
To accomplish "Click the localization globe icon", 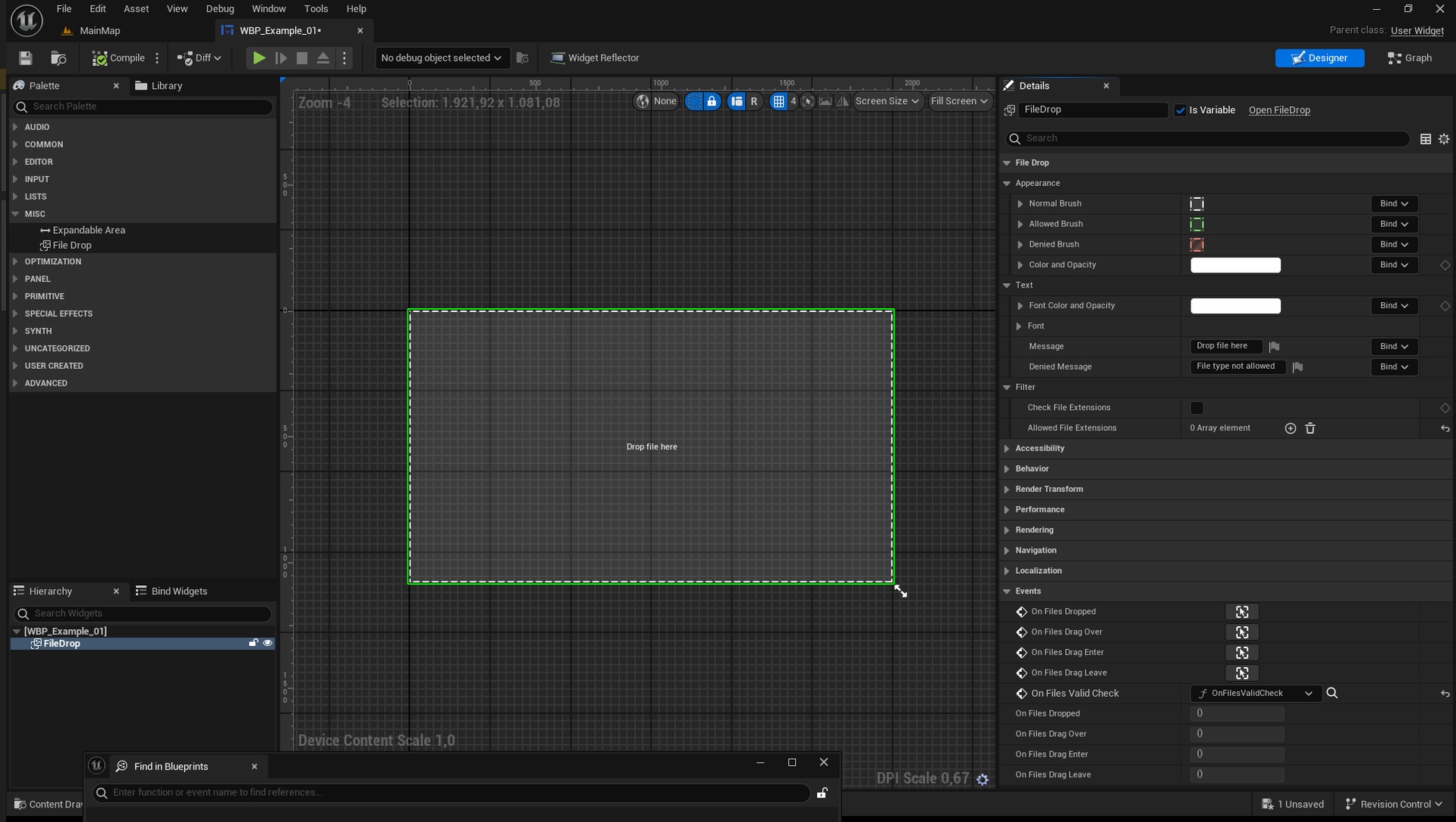I will click(x=643, y=101).
